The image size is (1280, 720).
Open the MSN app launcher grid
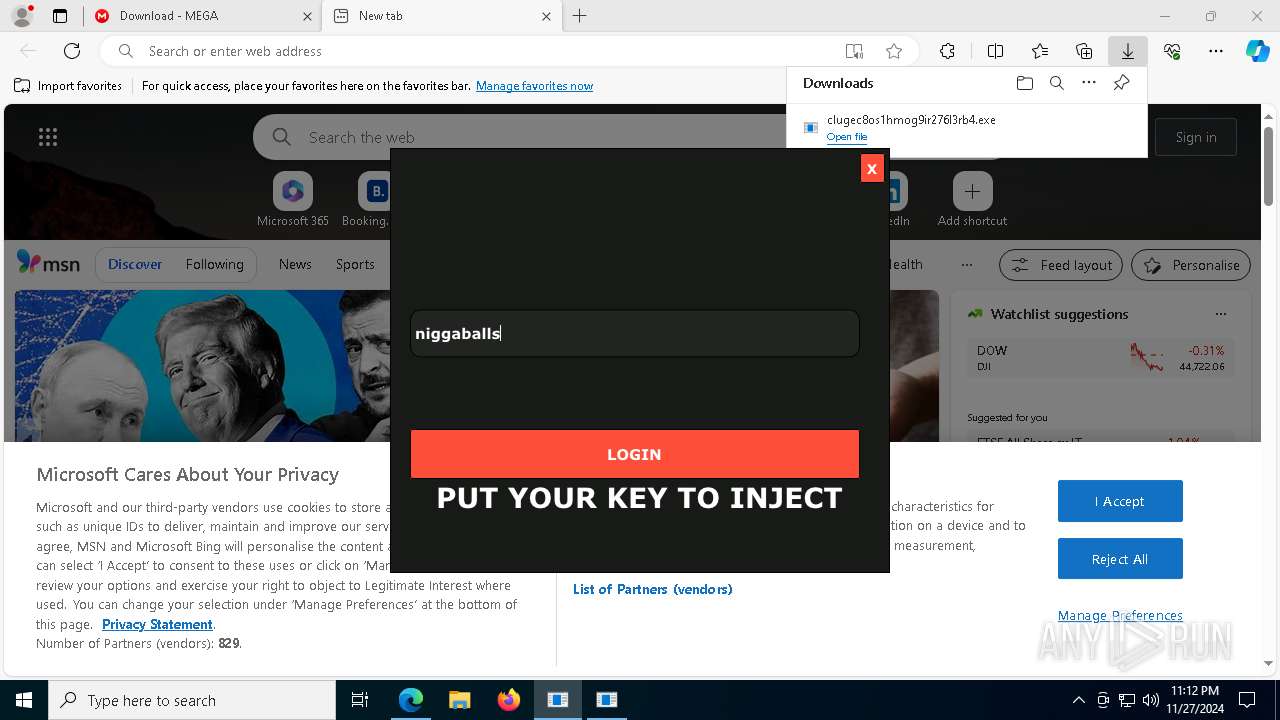[x=48, y=137]
